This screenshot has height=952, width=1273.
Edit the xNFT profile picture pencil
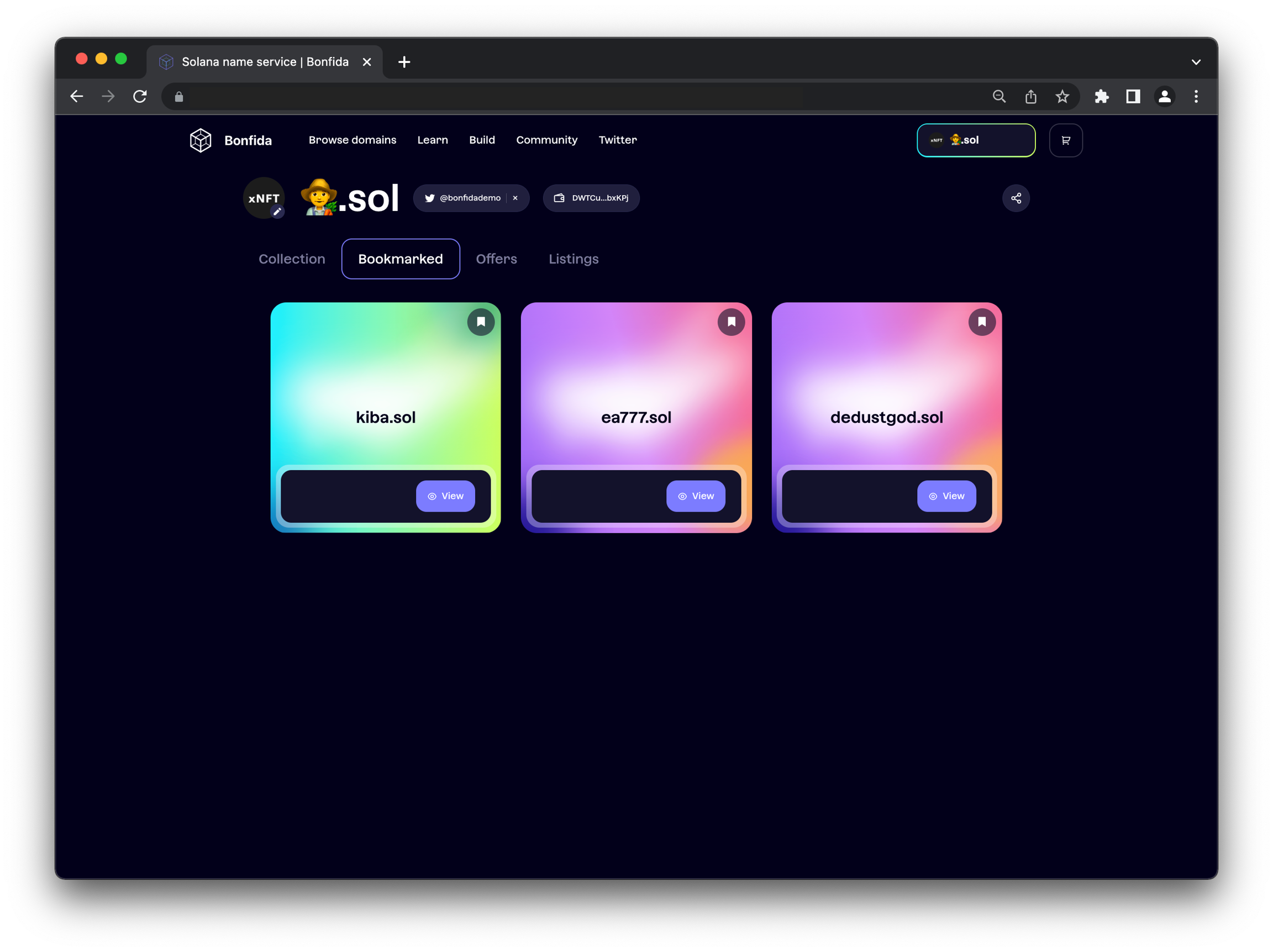(277, 212)
